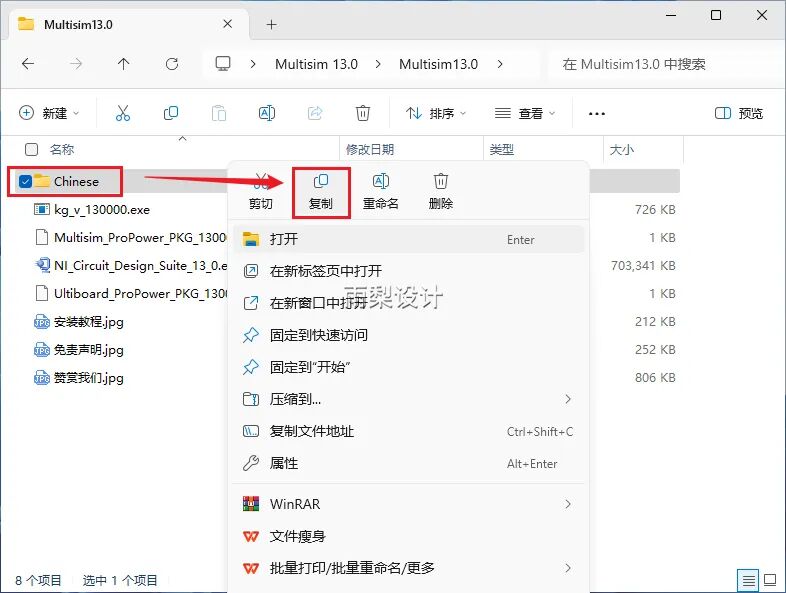Select the Ultiboard_ProPower_PKG file
This screenshot has width=786, height=593.
point(130,294)
